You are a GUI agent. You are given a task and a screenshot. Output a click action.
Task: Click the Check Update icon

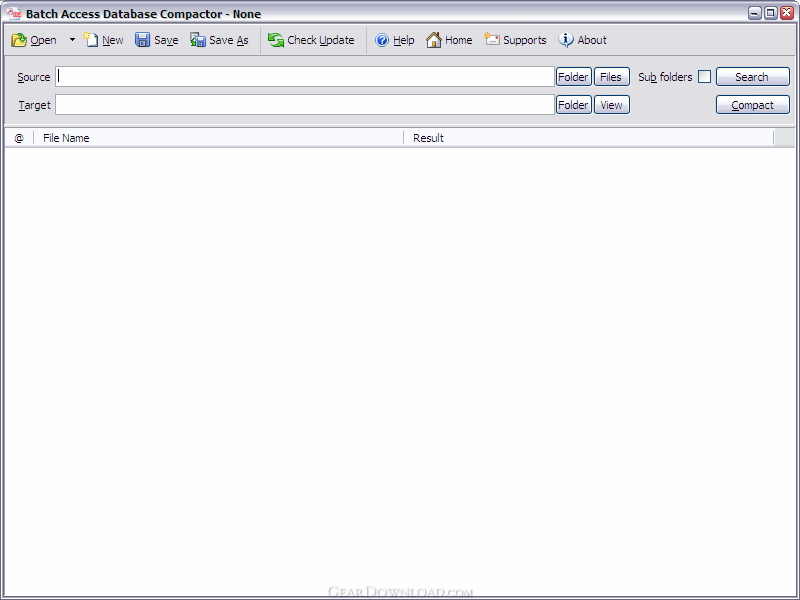pos(276,40)
